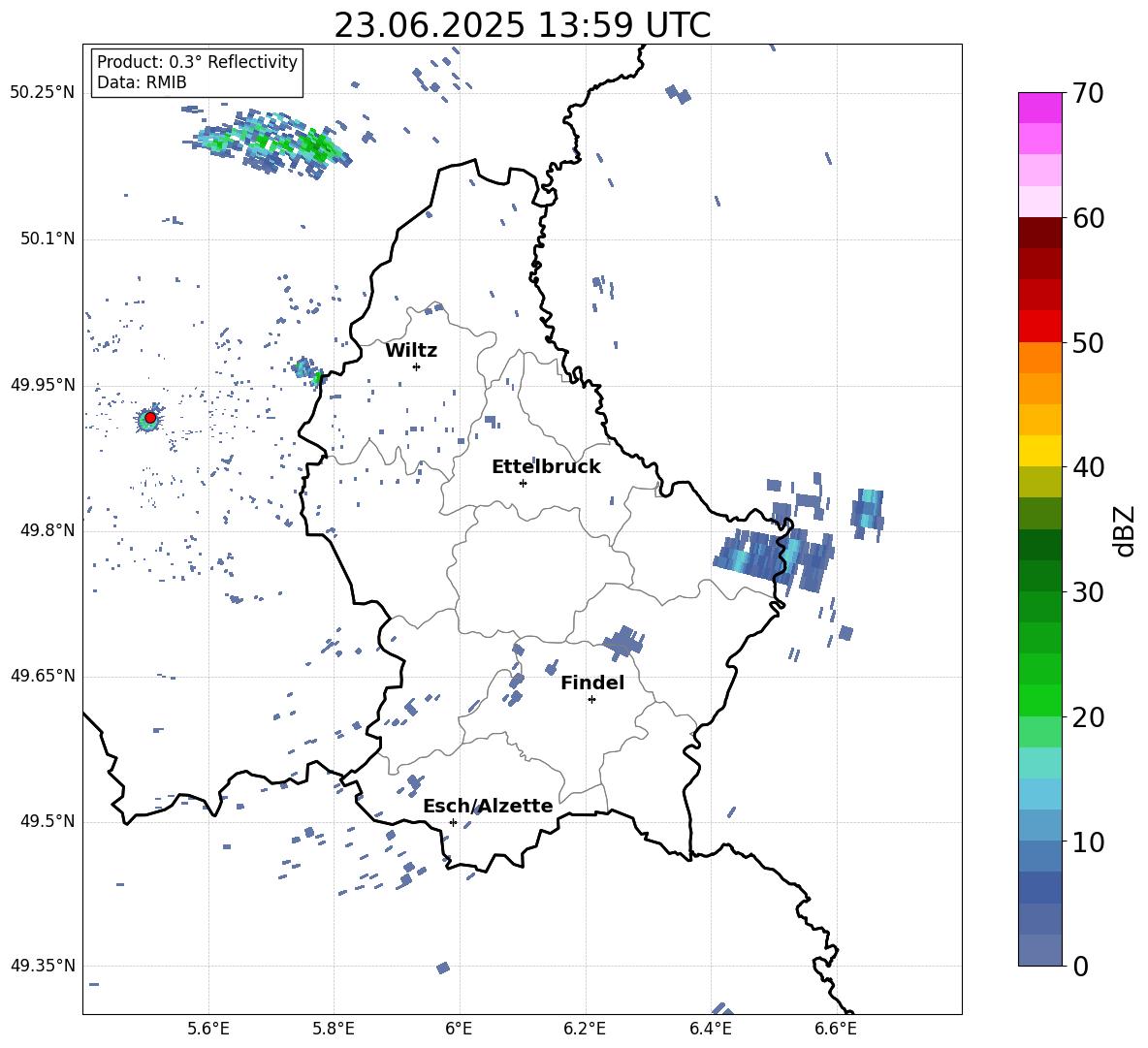Click the 6°E longitude label
This screenshot has width=1148, height=1048.
tap(459, 1029)
